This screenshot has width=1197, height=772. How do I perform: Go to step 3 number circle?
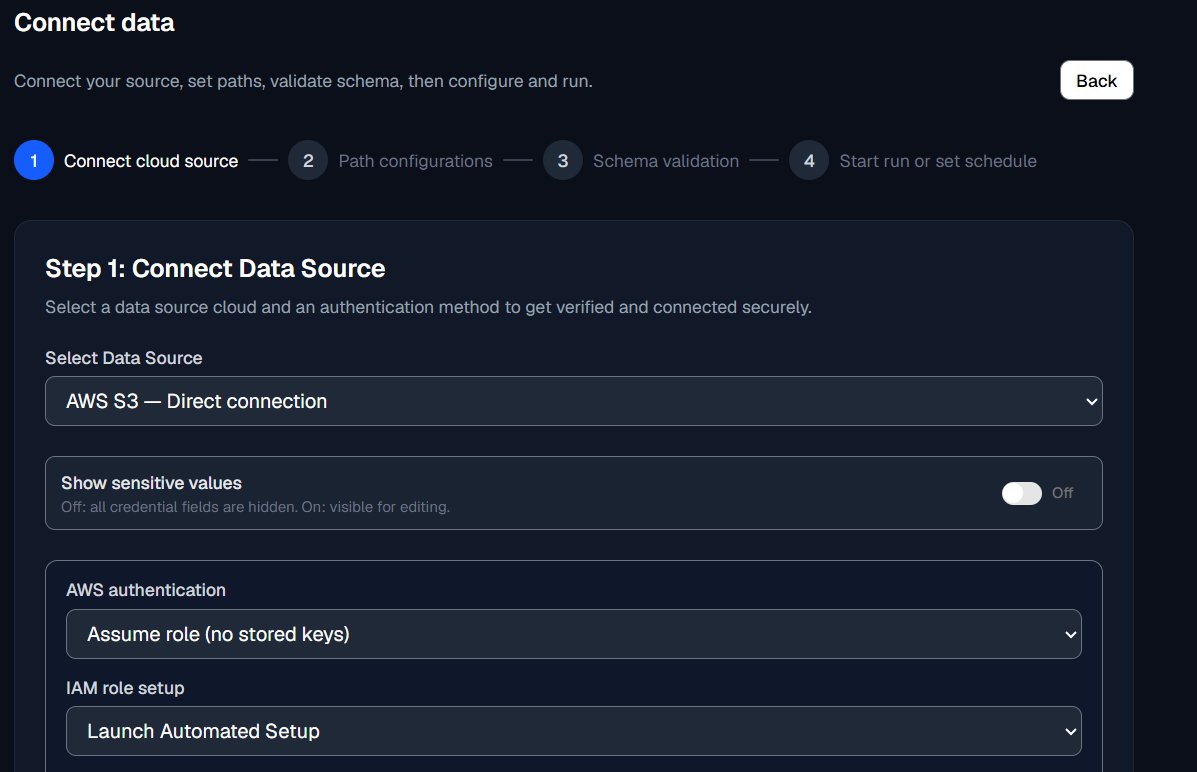point(563,160)
